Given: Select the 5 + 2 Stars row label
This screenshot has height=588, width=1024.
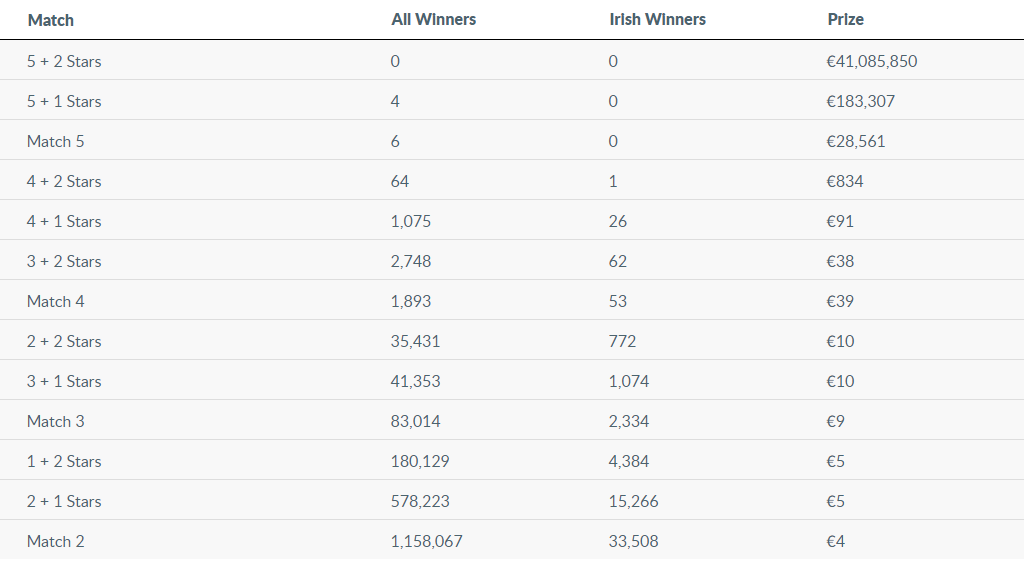Looking at the screenshot, I should point(64,61).
